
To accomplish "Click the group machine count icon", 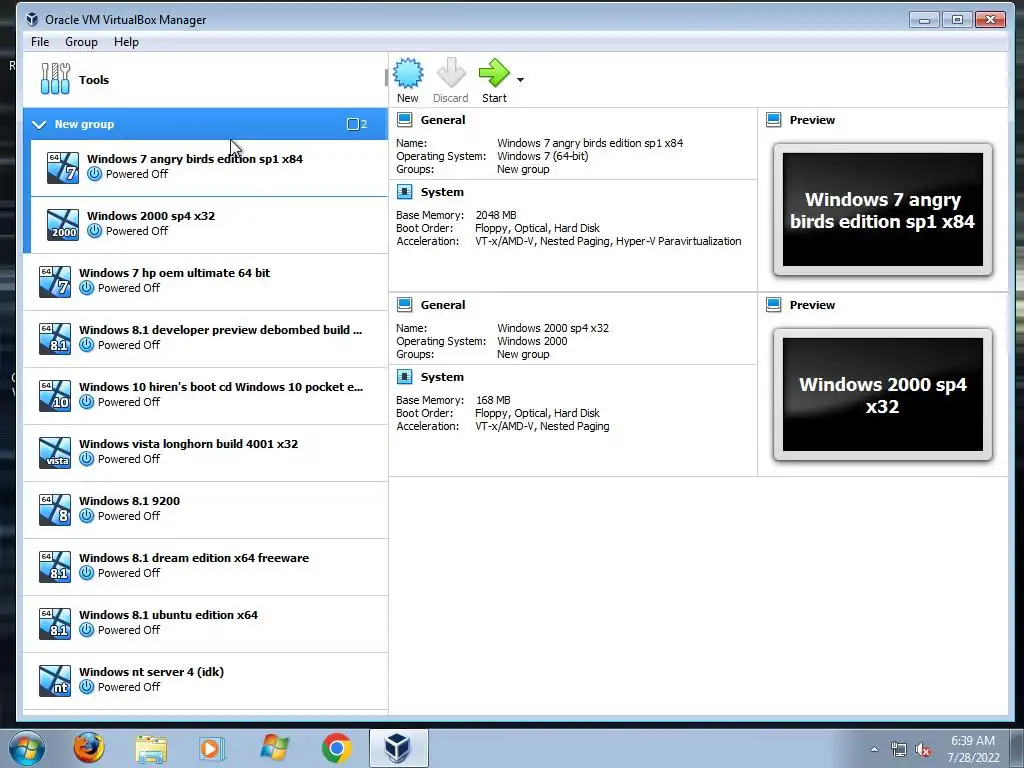I will click(353, 124).
